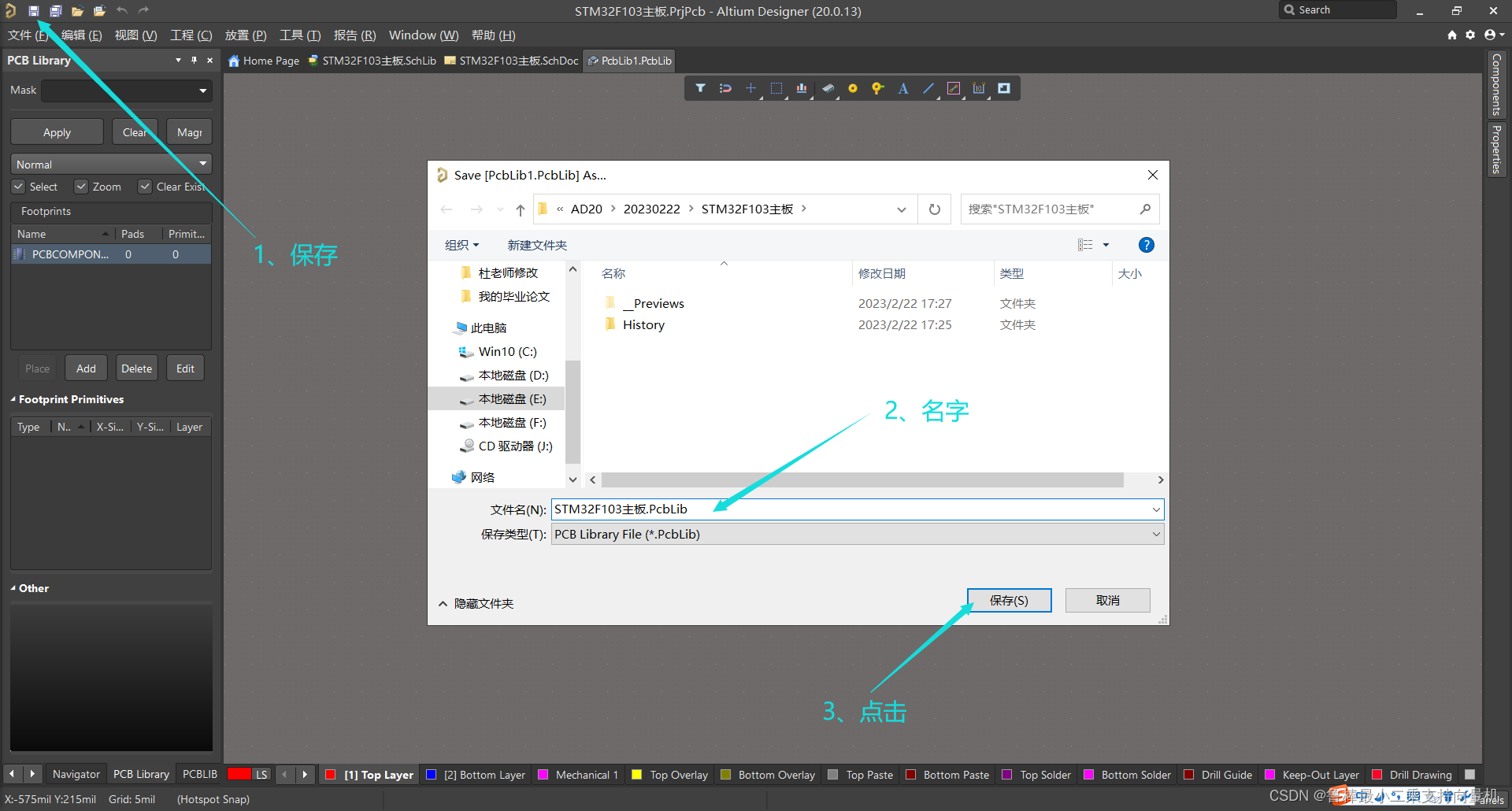The height and width of the screenshot is (811, 1512).
Task: Toggle the Top Layer red color box
Action: 331,775
